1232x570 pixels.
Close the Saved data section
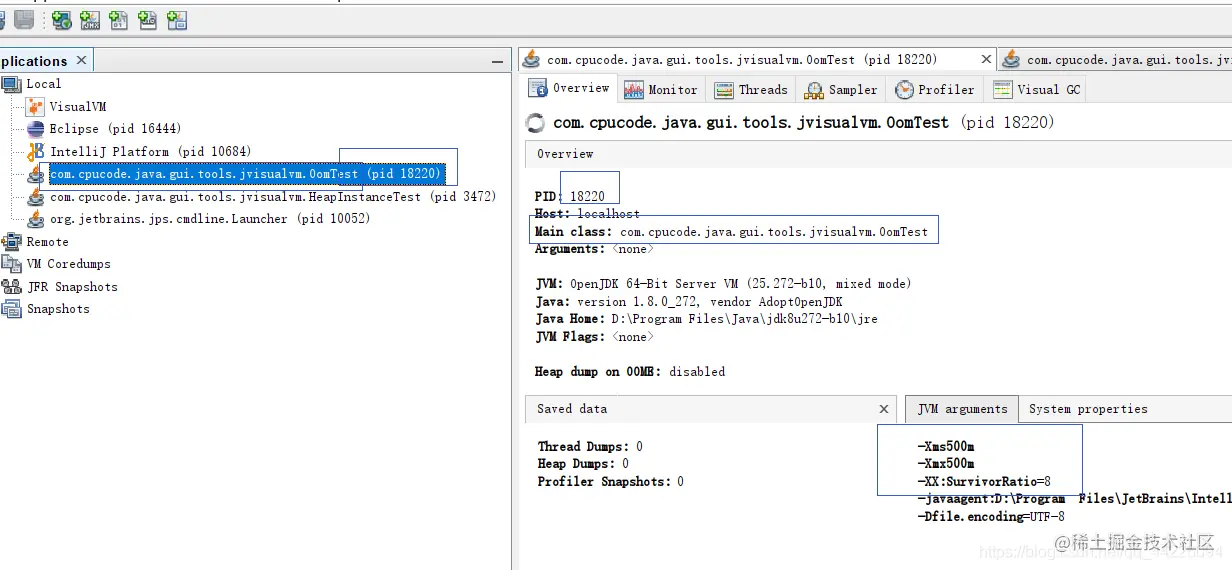pyautogui.click(x=884, y=409)
